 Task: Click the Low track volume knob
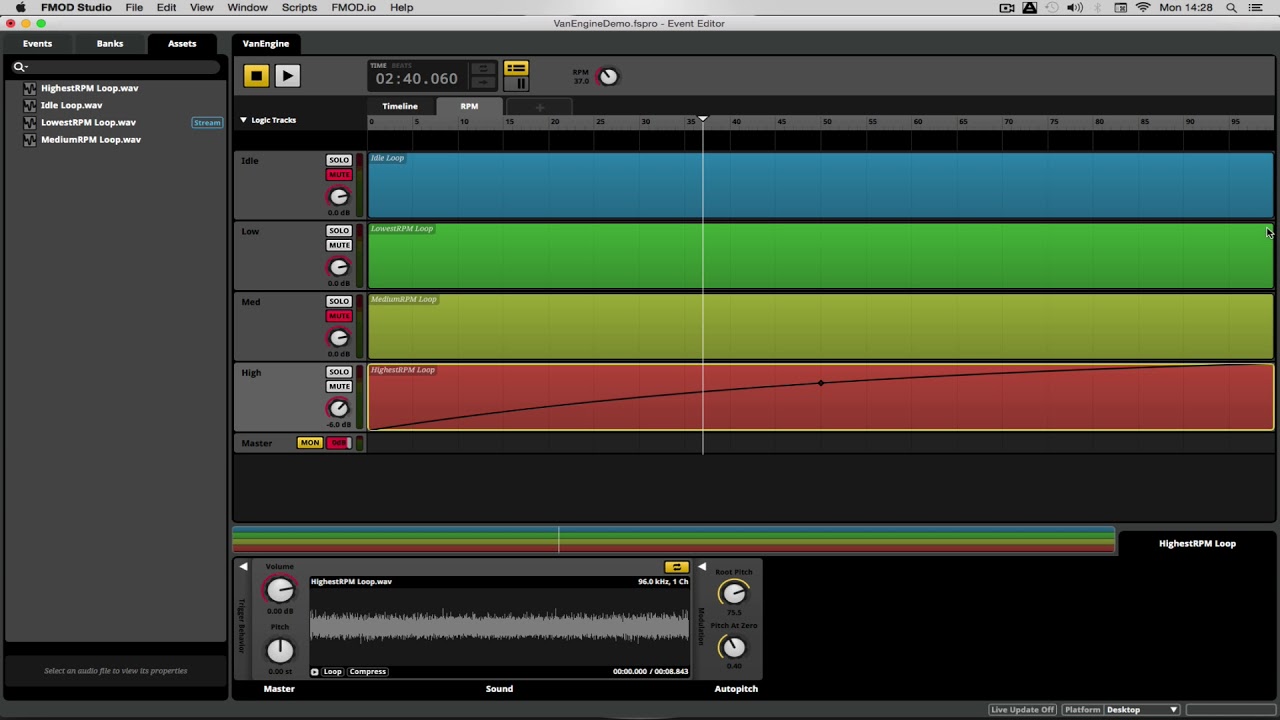coord(339,267)
